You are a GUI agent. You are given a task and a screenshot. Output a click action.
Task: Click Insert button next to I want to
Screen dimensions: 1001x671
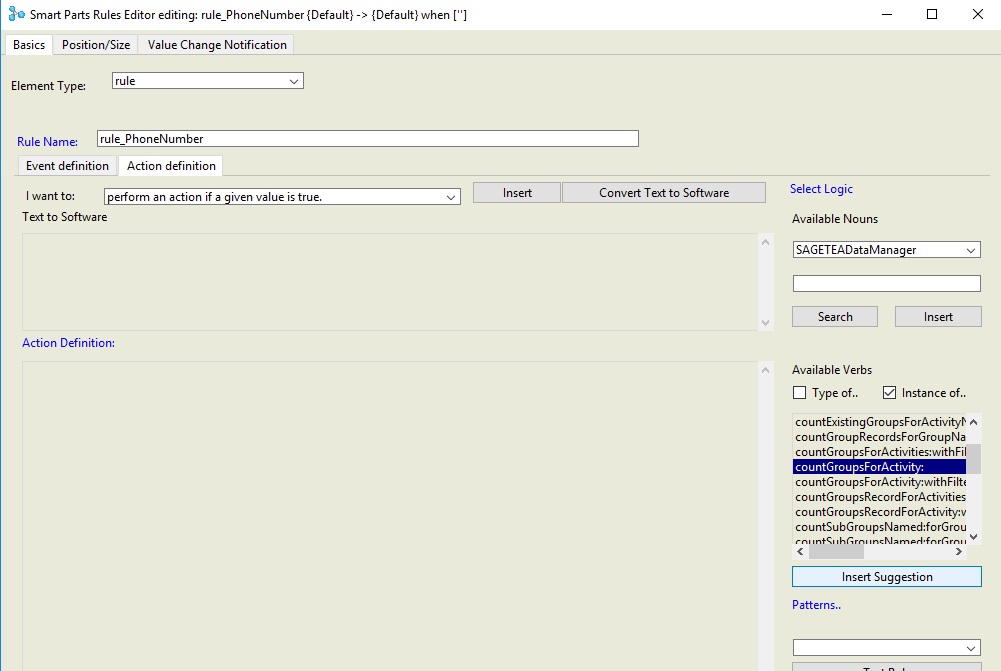click(517, 193)
